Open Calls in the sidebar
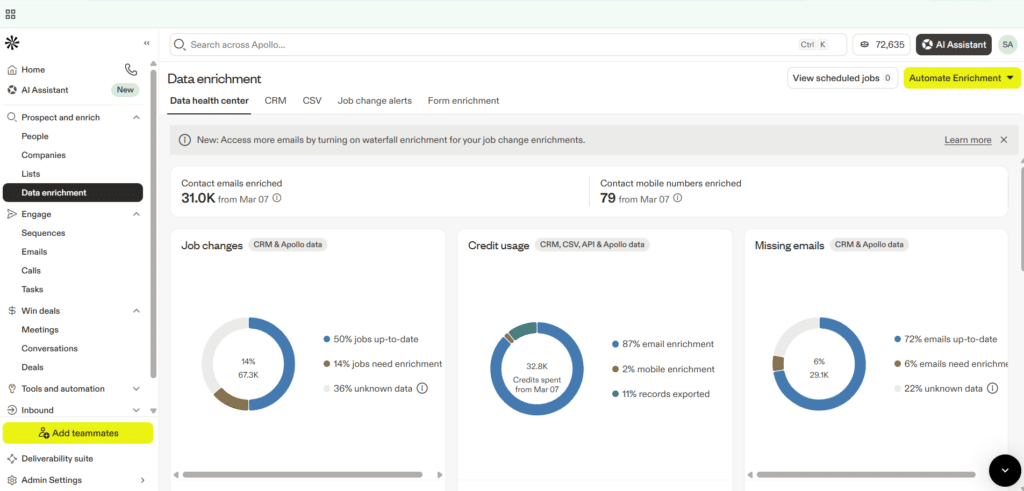 (31, 270)
